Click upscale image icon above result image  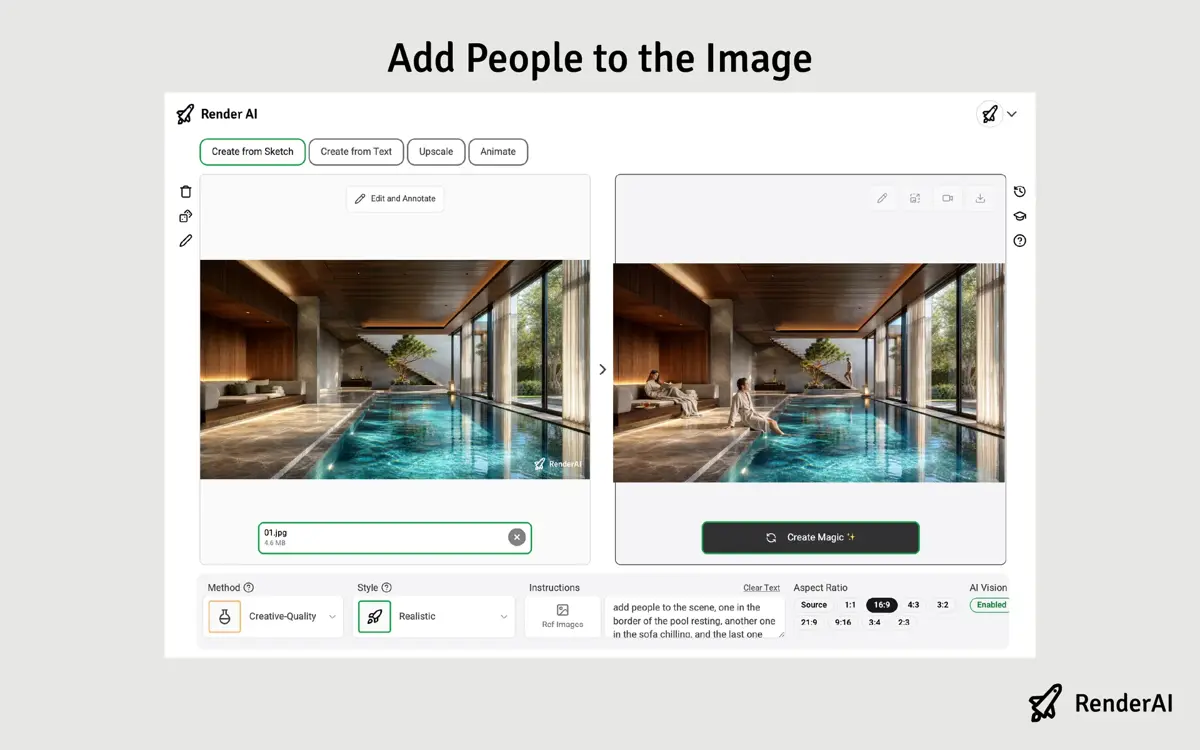click(x=915, y=198)
